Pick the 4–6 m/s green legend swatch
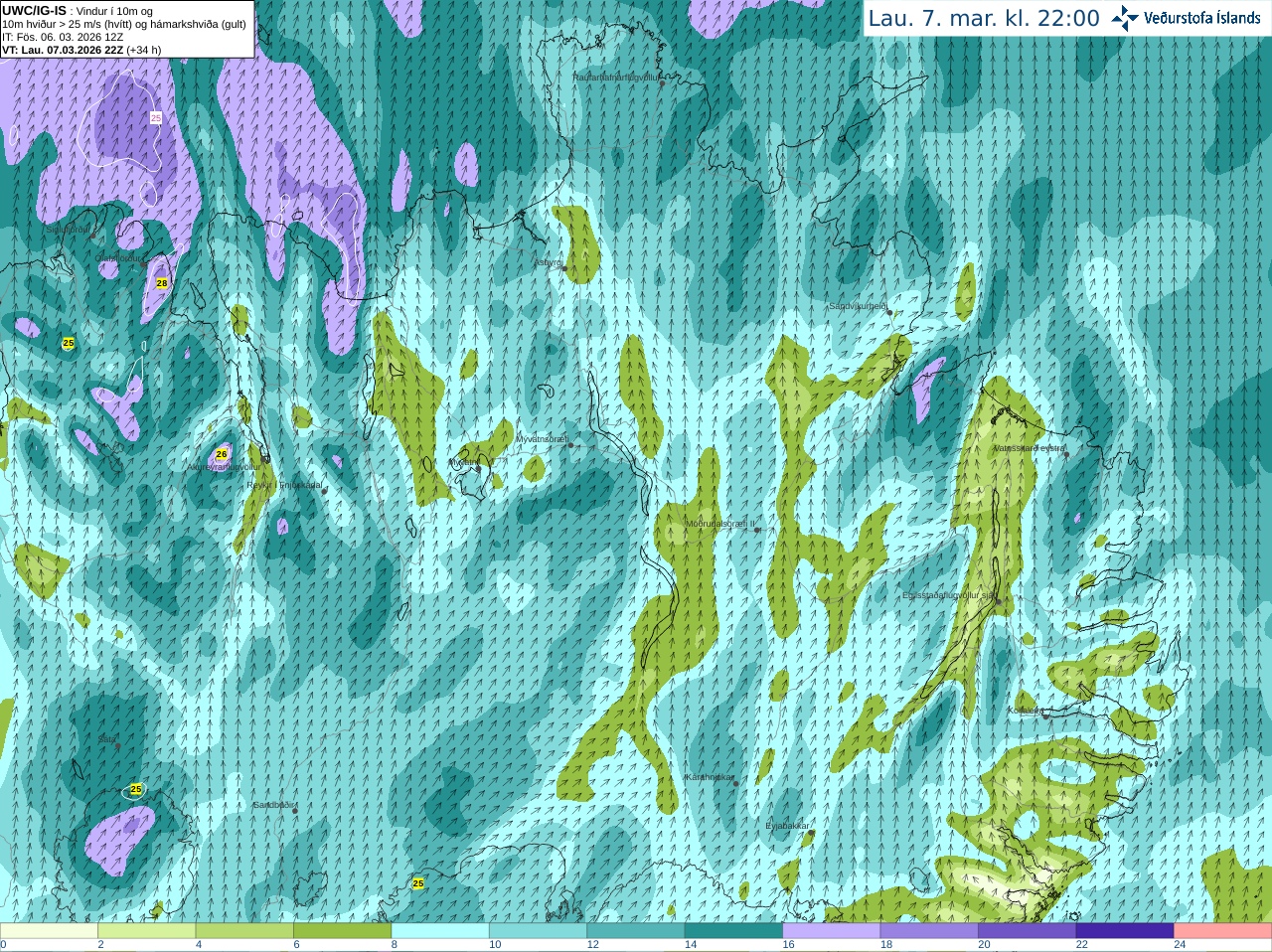 click(244, 931)
